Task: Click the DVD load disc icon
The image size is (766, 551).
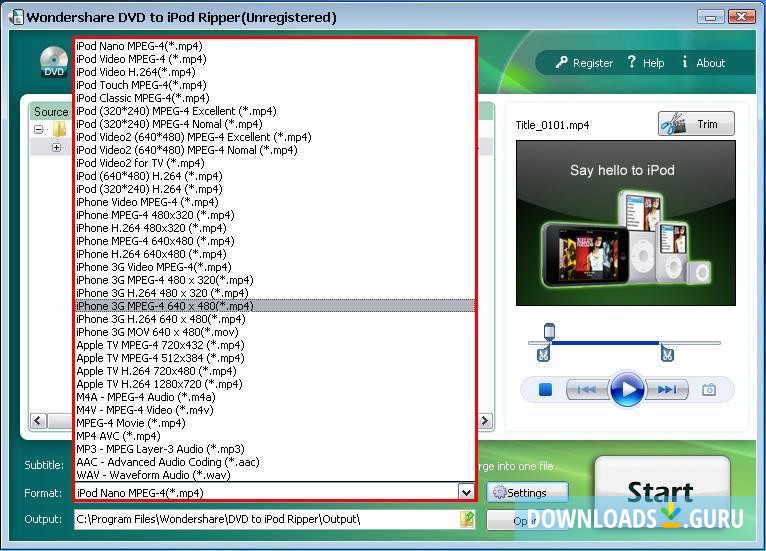Action: coord(54,62)
